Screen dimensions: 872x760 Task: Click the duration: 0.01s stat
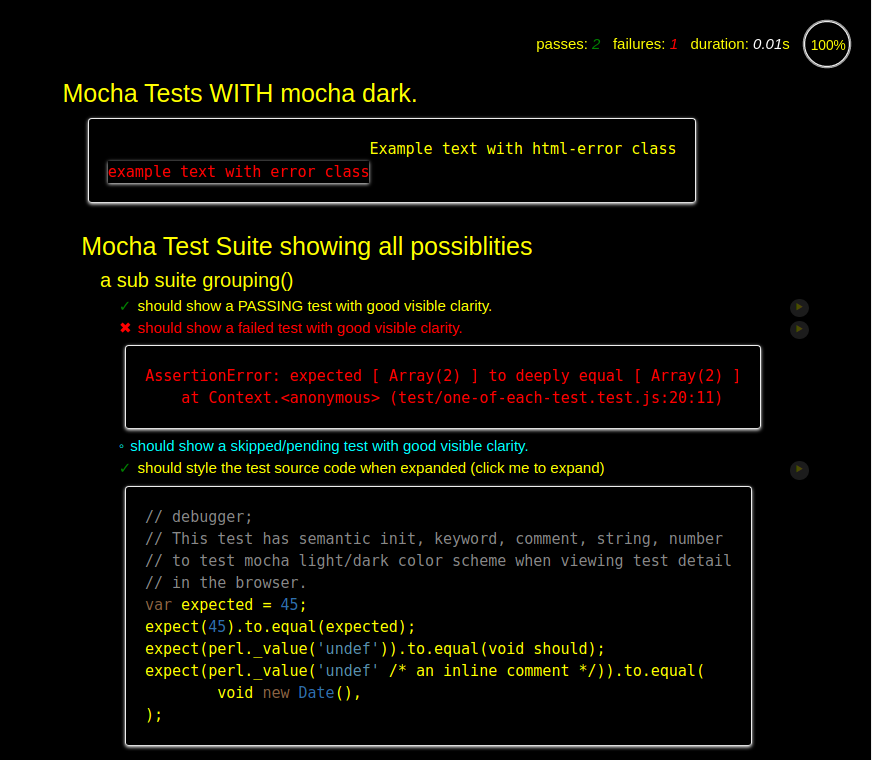(740, 44)
